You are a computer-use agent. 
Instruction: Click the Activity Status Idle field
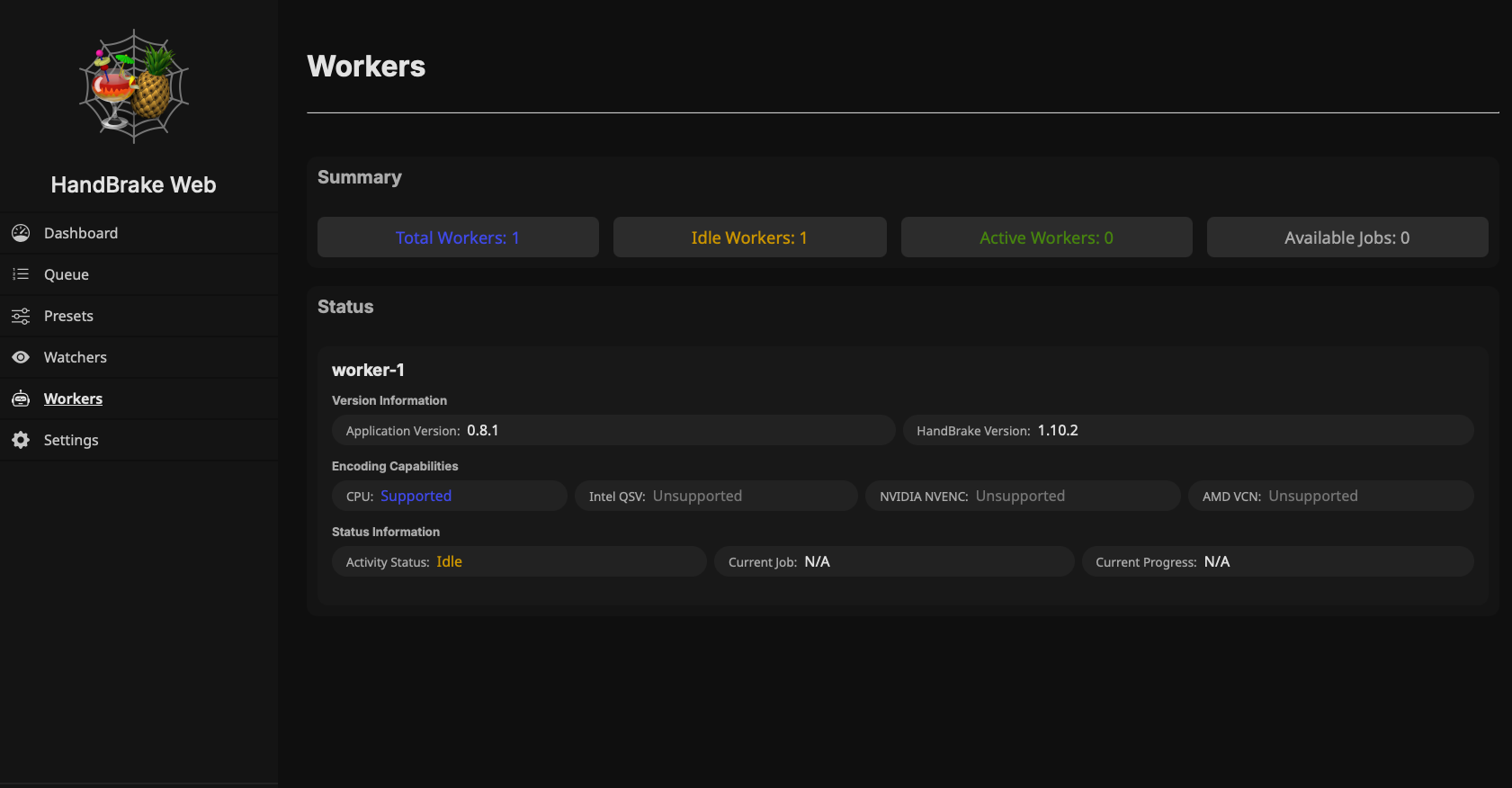[x=519, y=561]
